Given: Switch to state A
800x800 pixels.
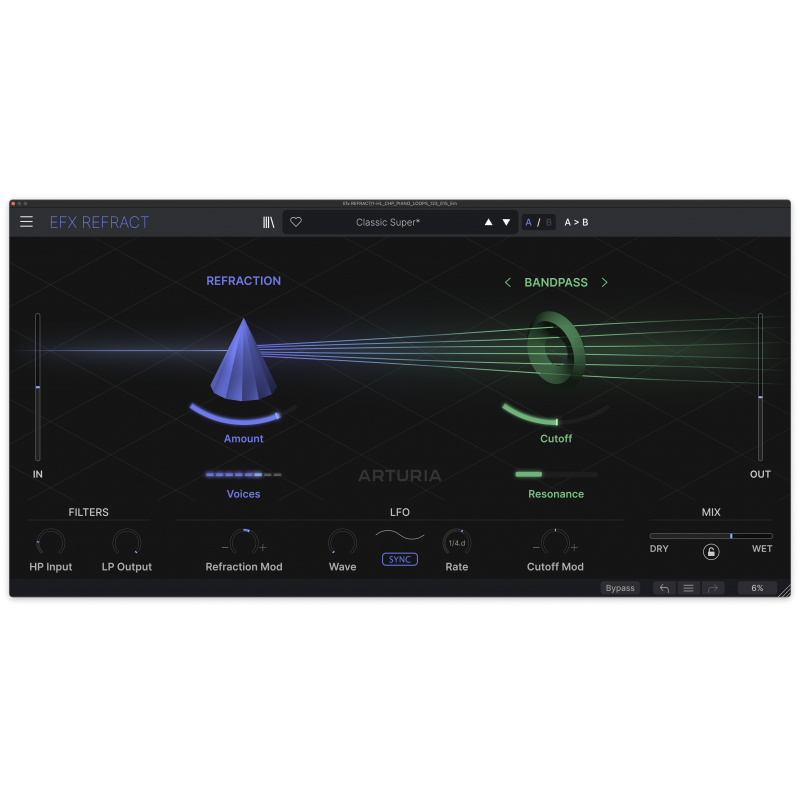Looking at the screenshot, I should [529, 222].
